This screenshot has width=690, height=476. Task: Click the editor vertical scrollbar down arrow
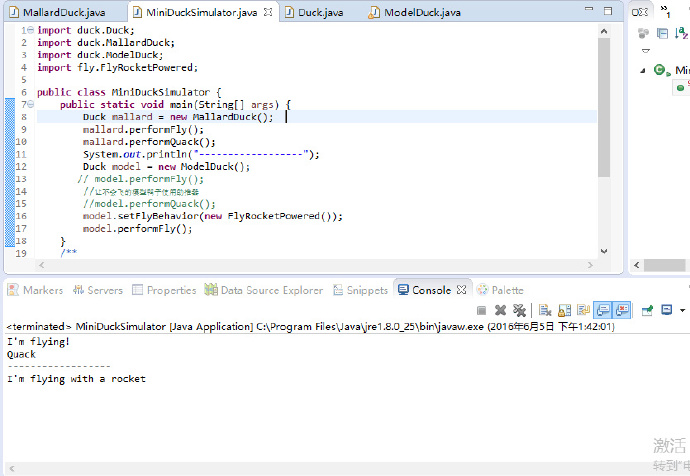click(604, 251)
